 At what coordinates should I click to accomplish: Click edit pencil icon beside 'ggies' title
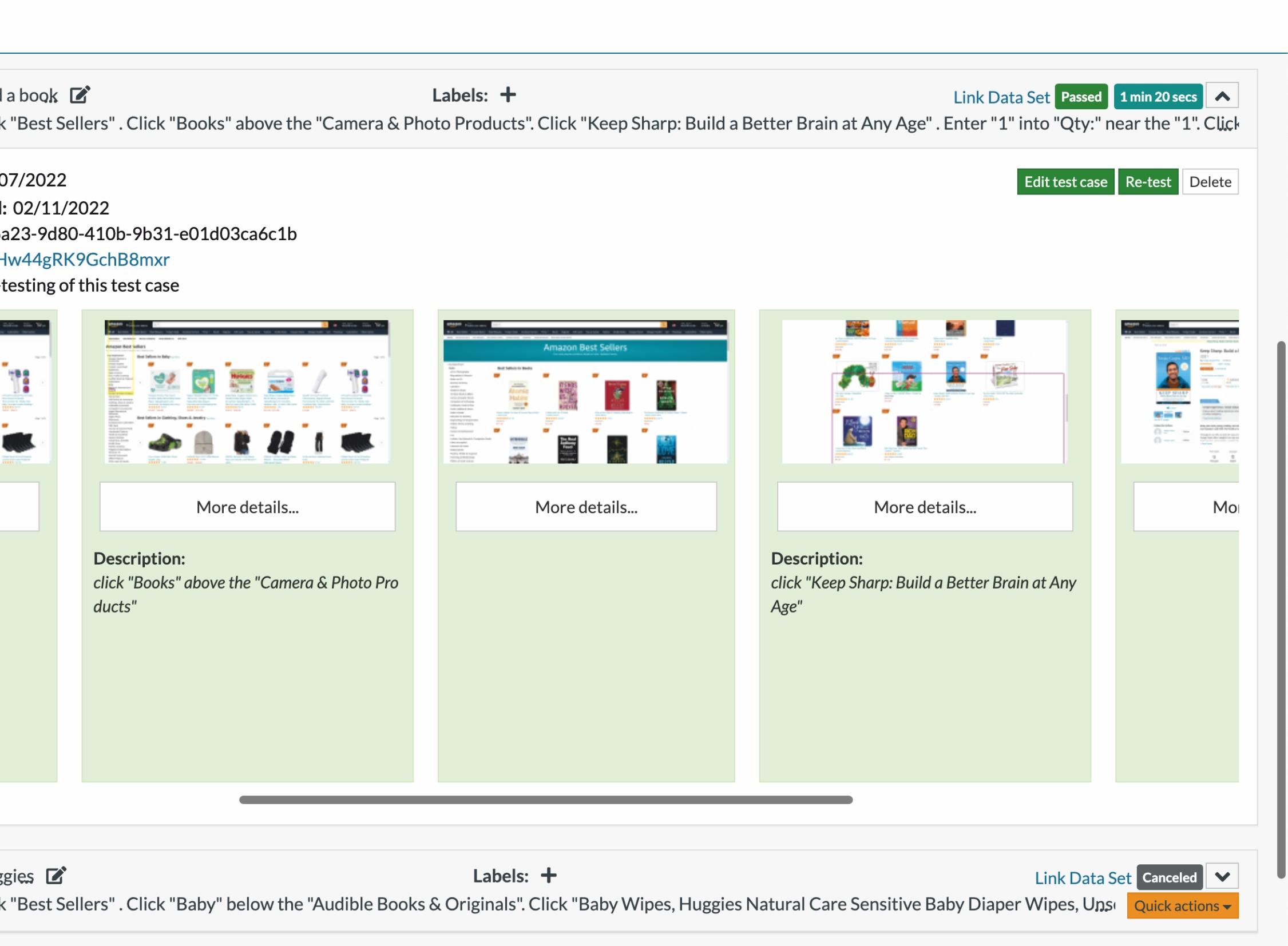56,876
